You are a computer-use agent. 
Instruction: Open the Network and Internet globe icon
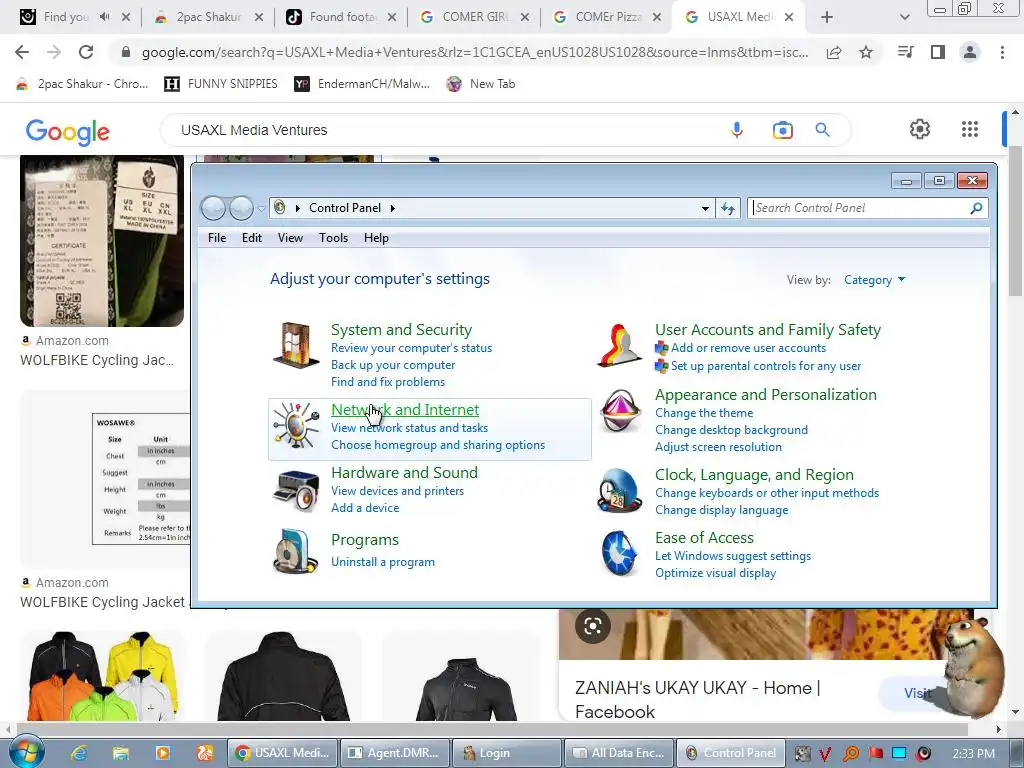click(295, 425)
